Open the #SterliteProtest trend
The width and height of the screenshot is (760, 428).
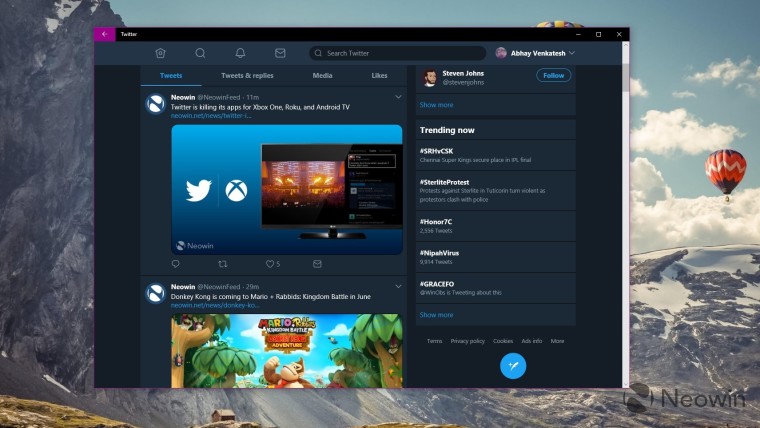coord(495,190)
